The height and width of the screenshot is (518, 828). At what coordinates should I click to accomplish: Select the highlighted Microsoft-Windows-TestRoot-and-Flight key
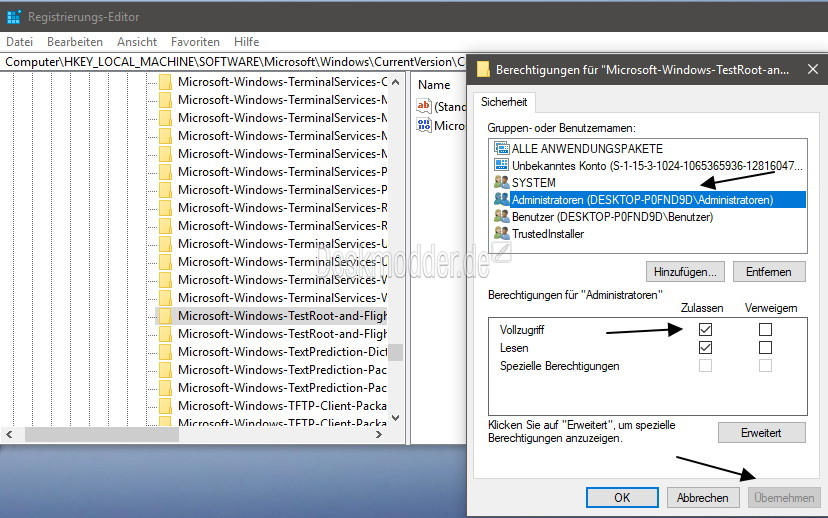[282, 316]
